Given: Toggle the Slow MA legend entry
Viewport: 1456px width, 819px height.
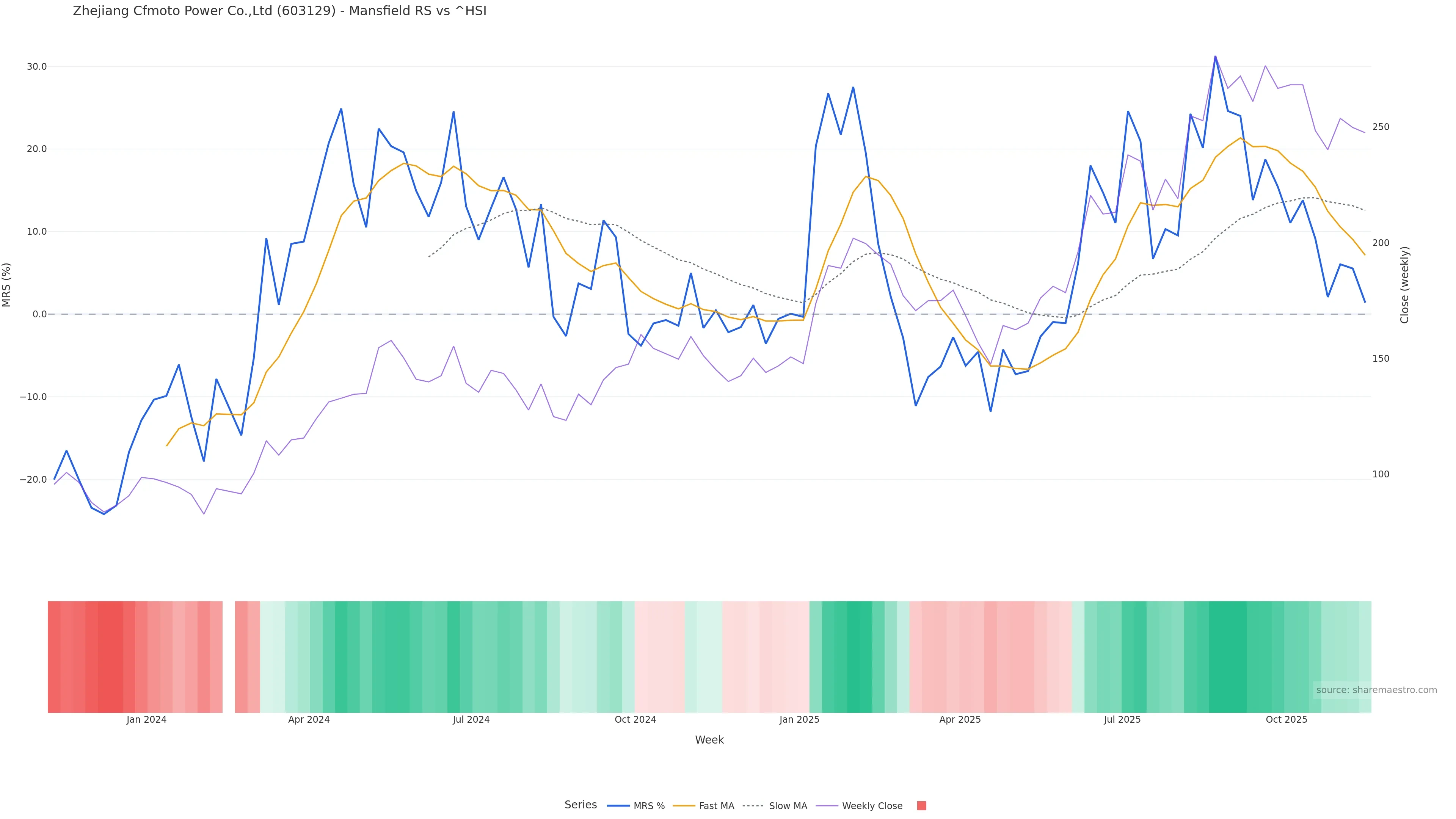Looking at the screenshot, I should (788, 806).
